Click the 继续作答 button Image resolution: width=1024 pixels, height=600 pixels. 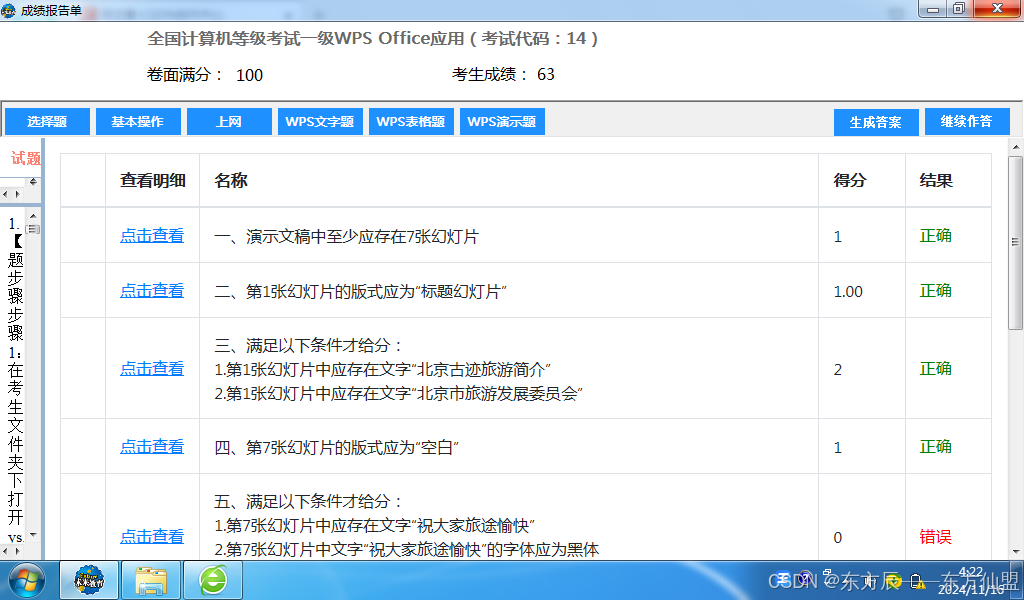(967, 122)
